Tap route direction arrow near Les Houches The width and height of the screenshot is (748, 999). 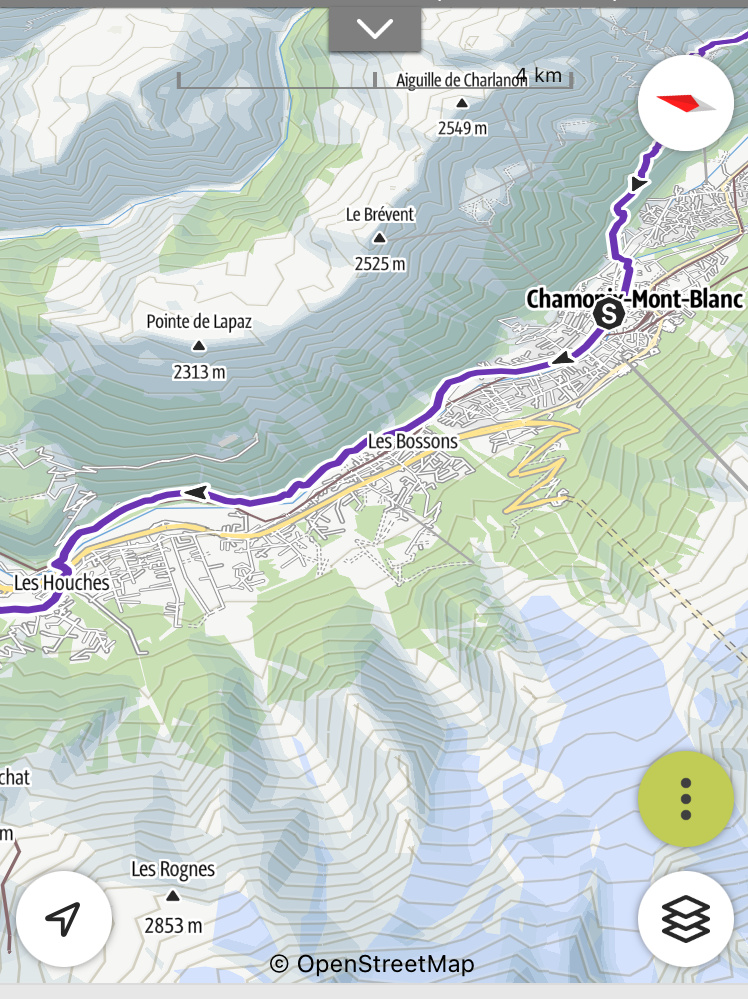coord(196,492)
